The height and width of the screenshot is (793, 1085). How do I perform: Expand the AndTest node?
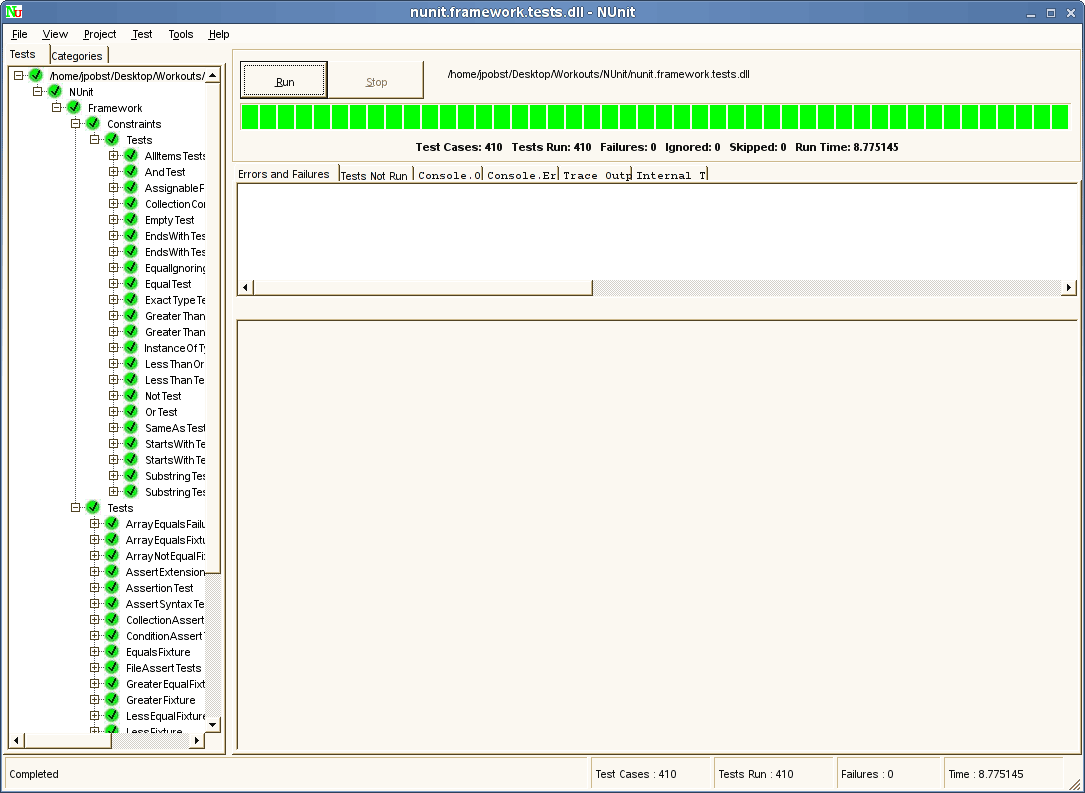tap(113, 172)
